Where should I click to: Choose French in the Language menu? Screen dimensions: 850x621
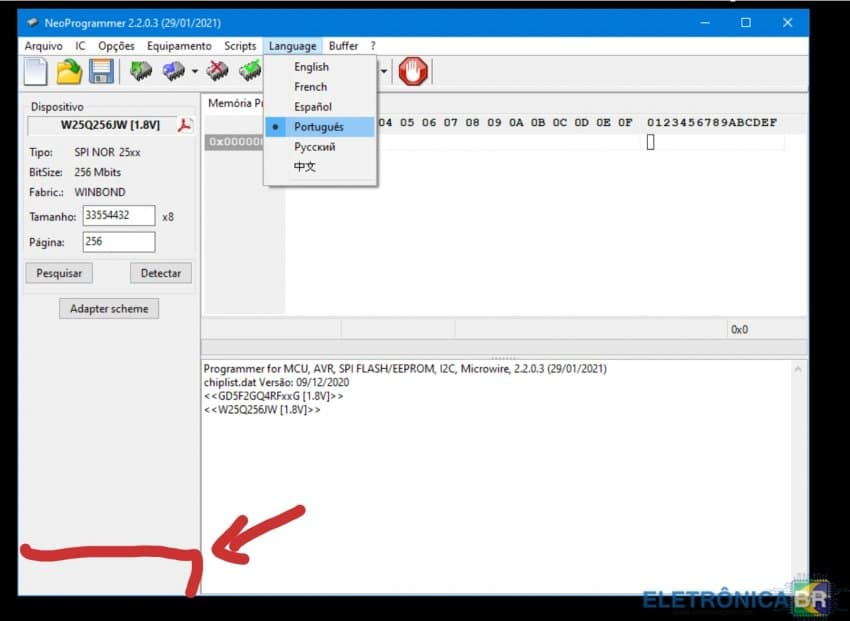[x=320, y=87]
